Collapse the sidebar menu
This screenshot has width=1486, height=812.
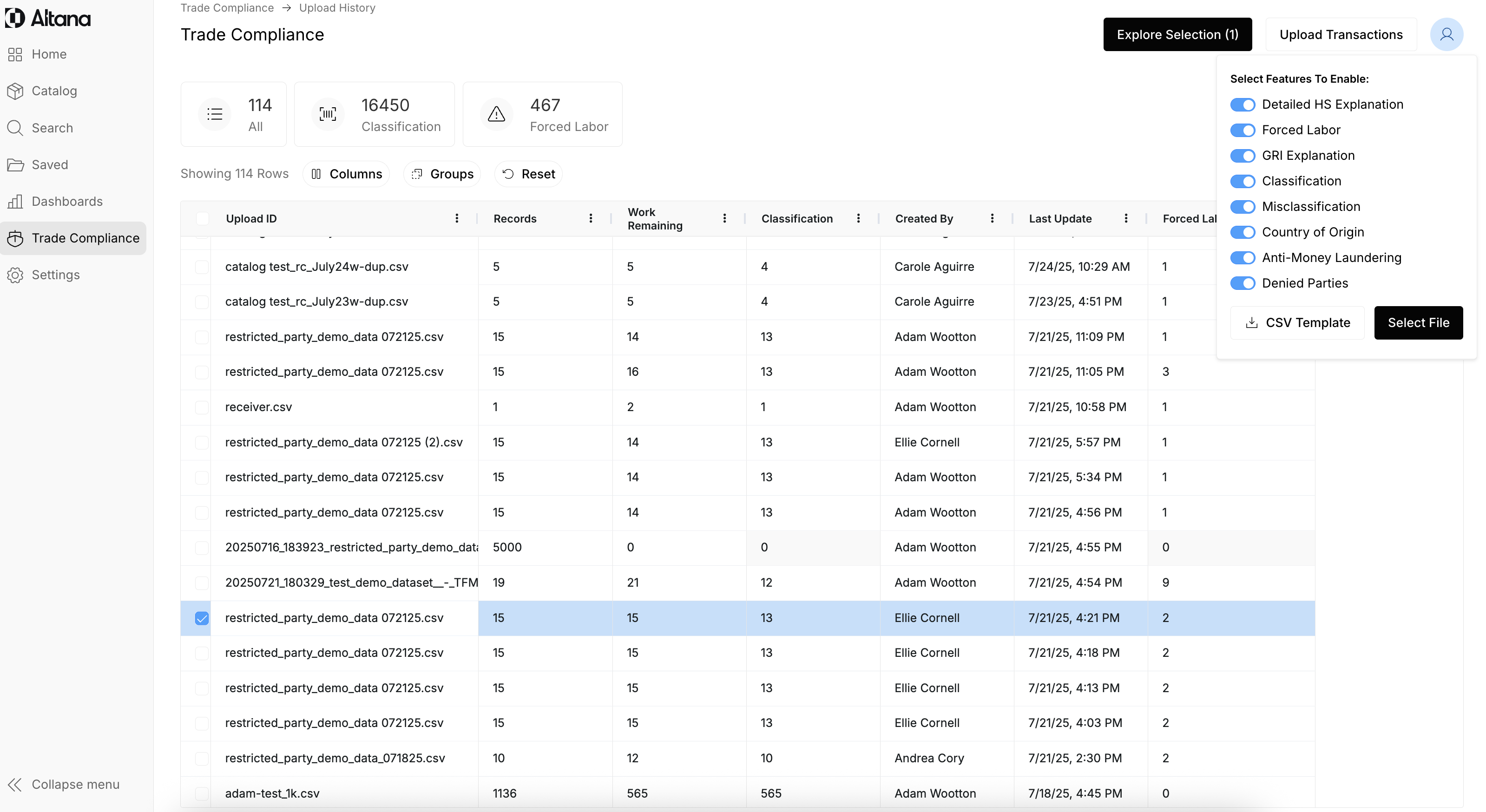pyautogui.click(x=64, y=784)
